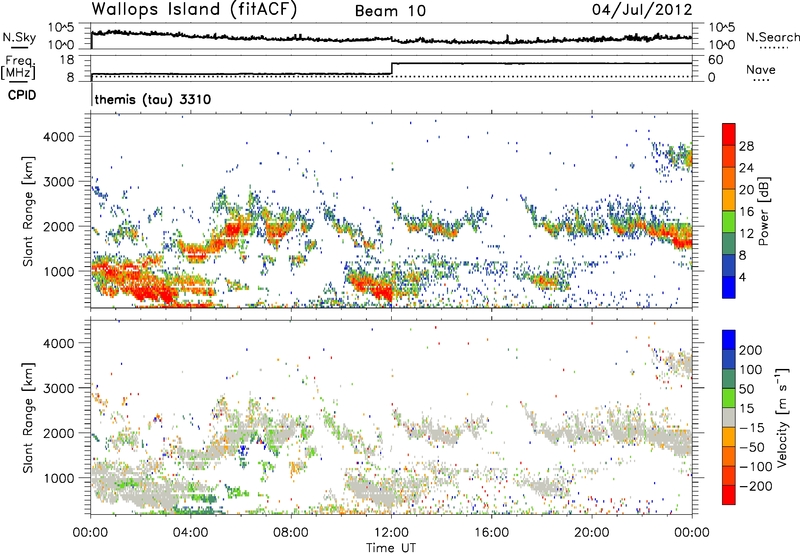This screenshot has width=800, height=554.
Task: Click the "N.Sky" legend label
Action: [19, 37]
